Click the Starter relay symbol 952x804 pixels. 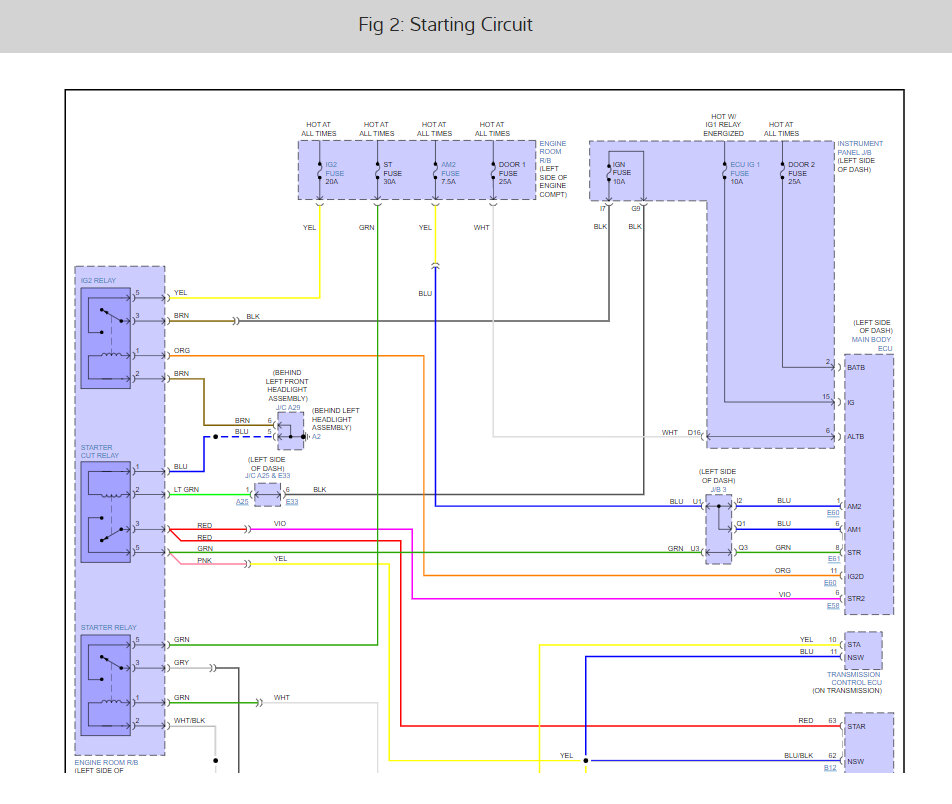point(105,683)
